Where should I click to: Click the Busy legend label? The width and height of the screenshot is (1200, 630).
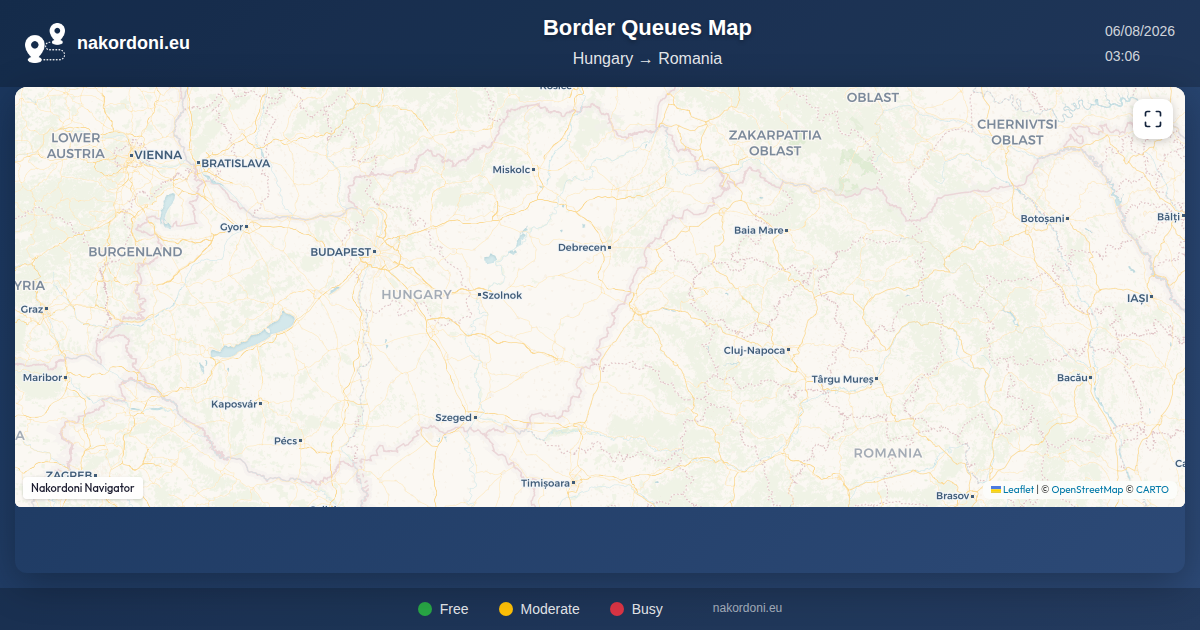647,609
